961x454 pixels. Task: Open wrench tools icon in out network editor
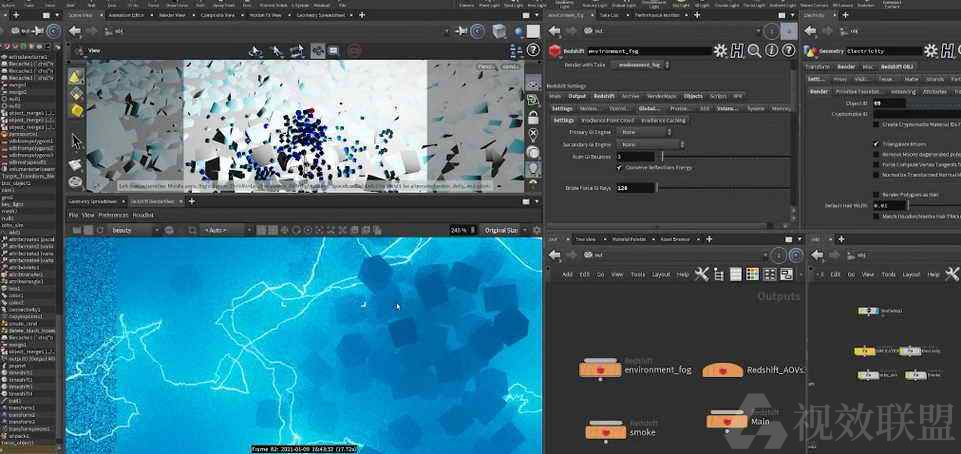[x=702, y=274]
